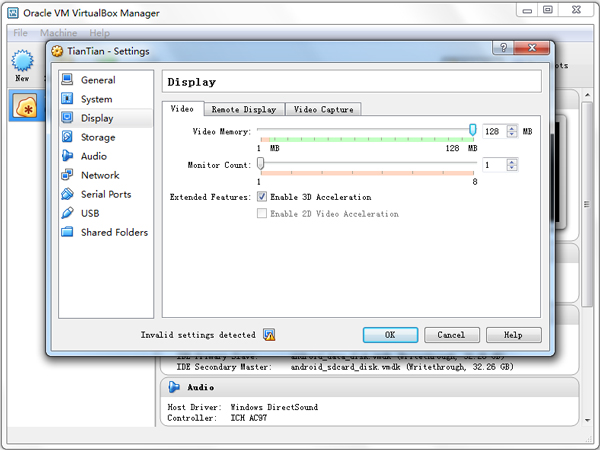The width and height of the screenshot is (600, 450).
Task: Switch to the Video tab
Action: pos(182,109)
